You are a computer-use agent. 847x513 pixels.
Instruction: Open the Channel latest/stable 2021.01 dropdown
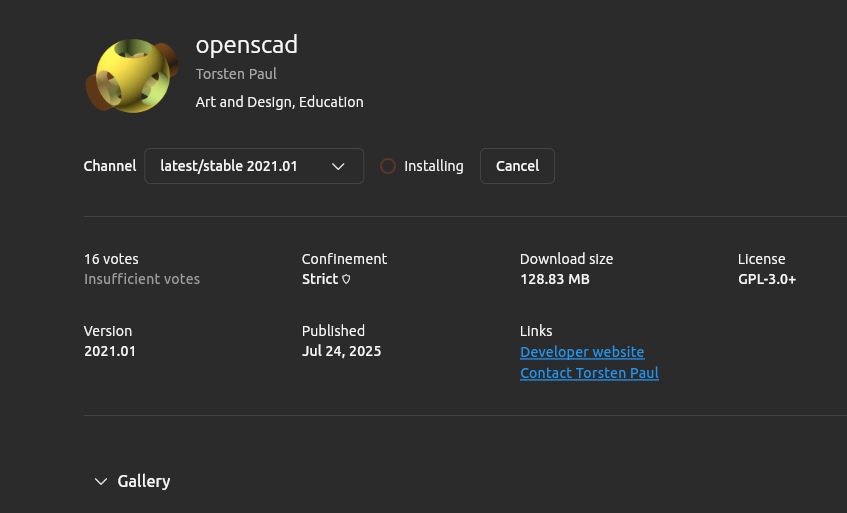[254, 166]
